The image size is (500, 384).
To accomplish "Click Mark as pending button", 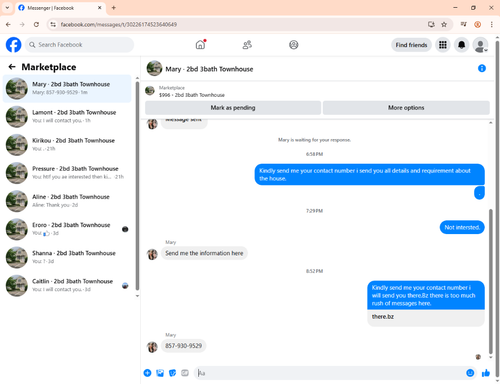I will (233, 108).
